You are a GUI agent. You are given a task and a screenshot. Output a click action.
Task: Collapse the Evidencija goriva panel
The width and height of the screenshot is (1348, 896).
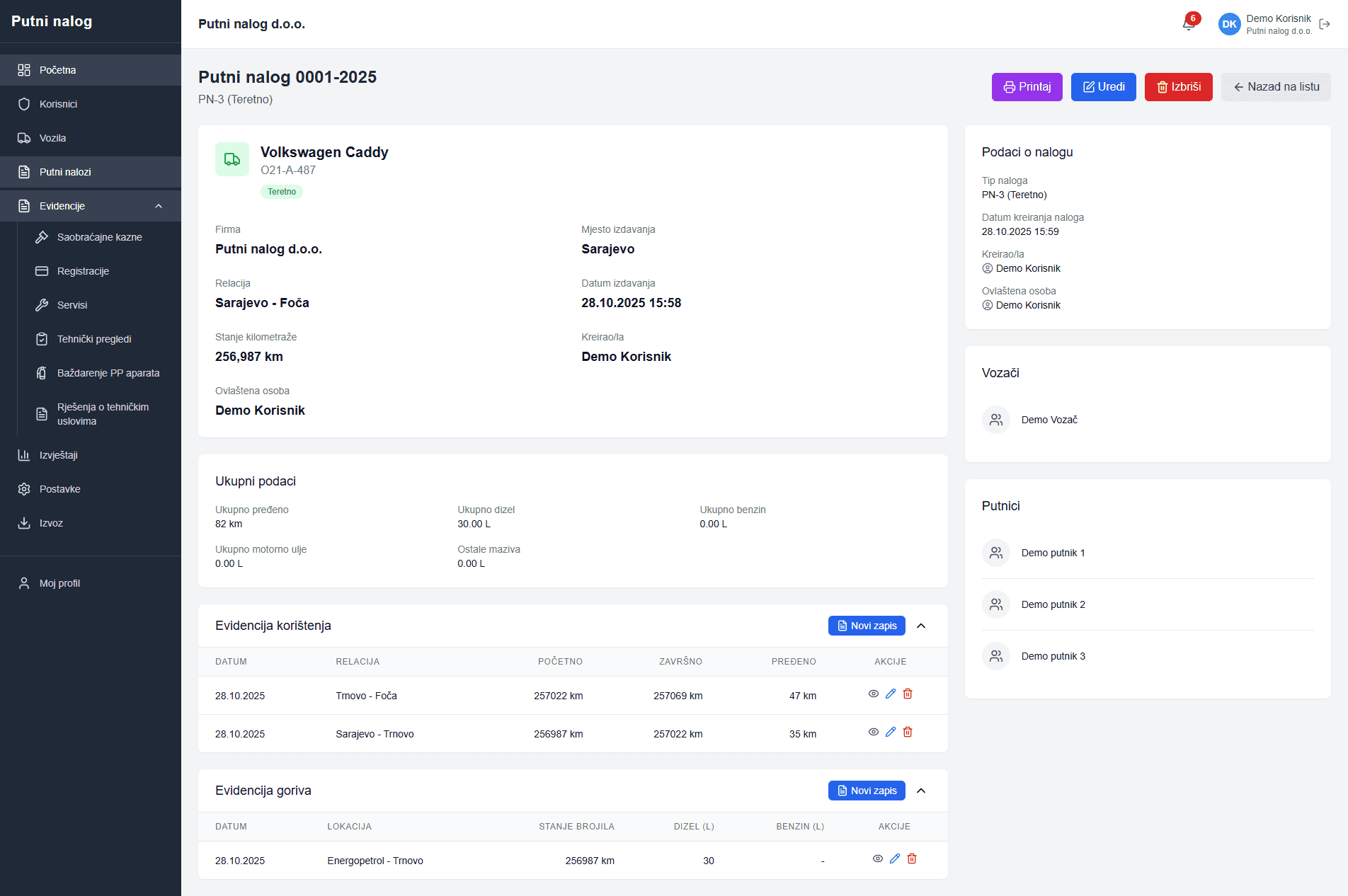pos(921,791)
